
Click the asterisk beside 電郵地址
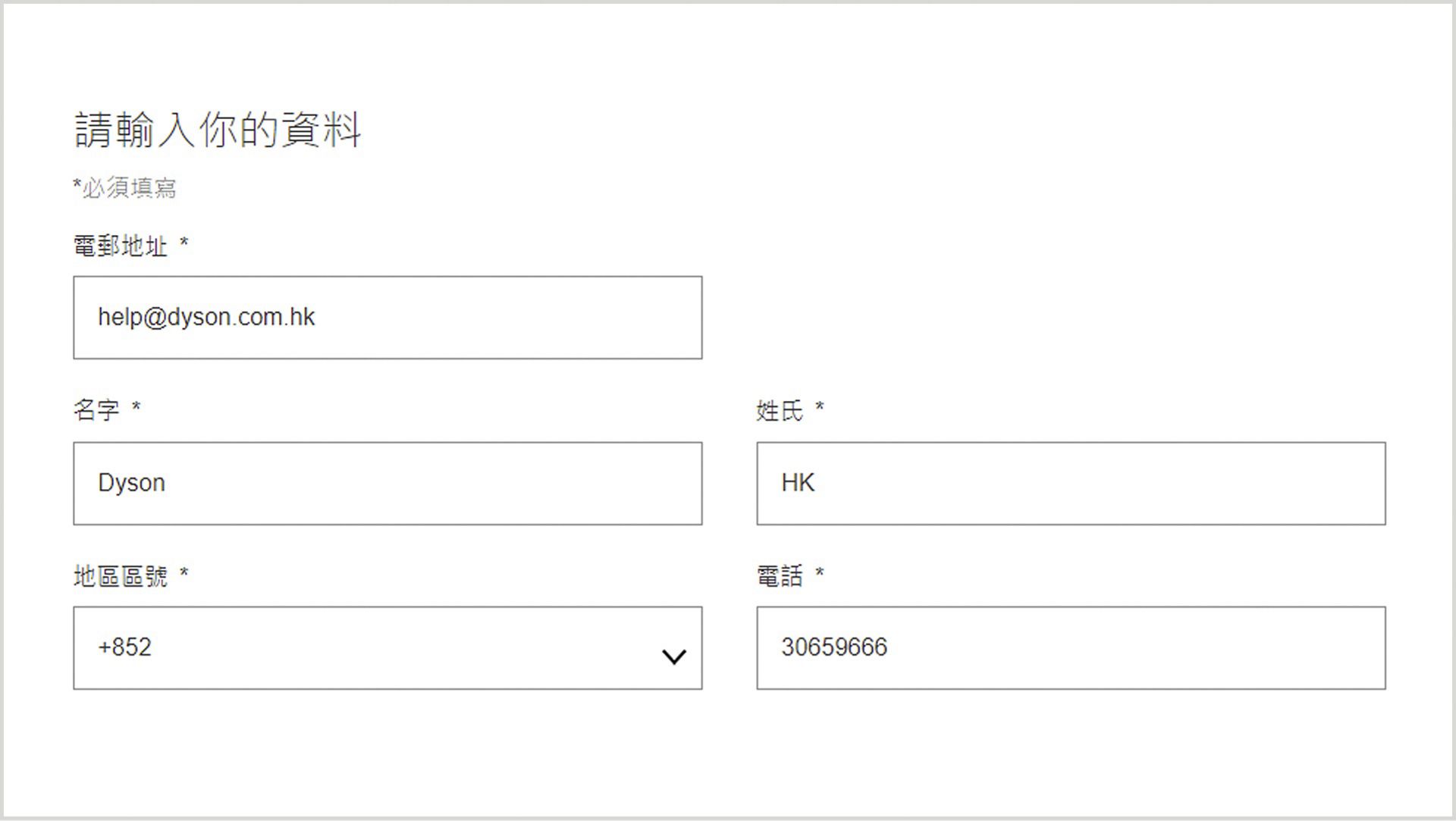(184, 243)
